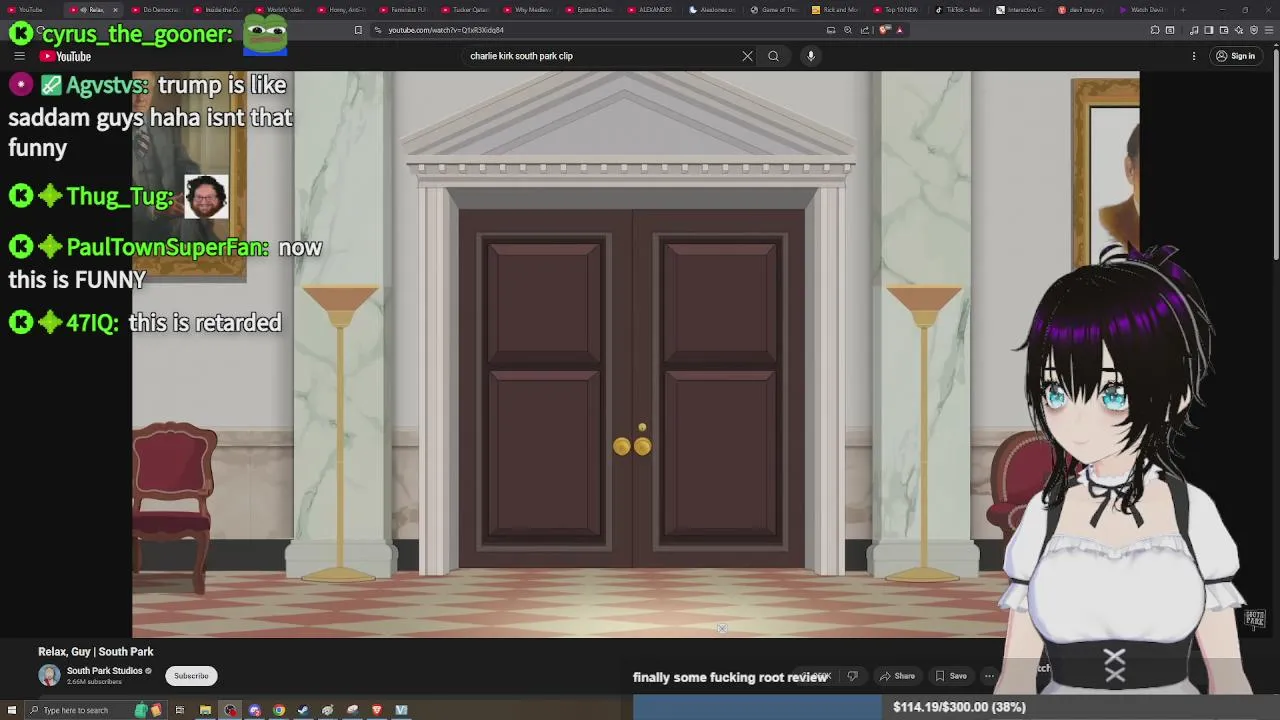1280x720 pixels.
Task: Open the zoom indicator in address bar
Action: click(848, 30)
